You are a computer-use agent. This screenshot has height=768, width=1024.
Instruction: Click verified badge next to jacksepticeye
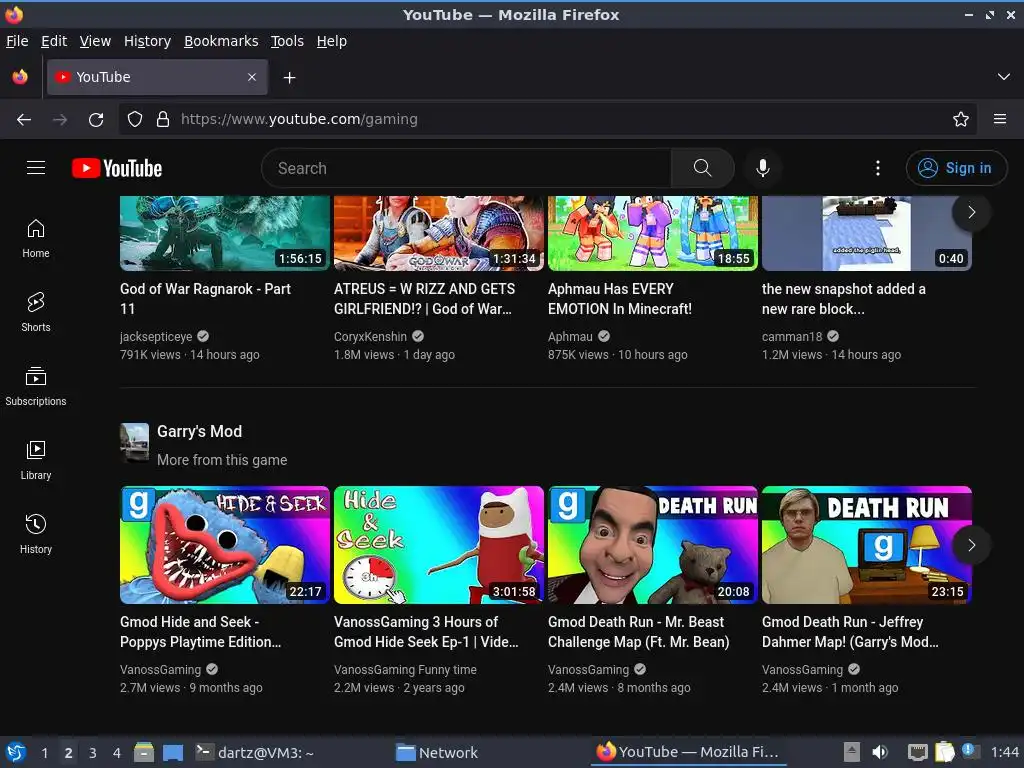(x=203, y=336)
